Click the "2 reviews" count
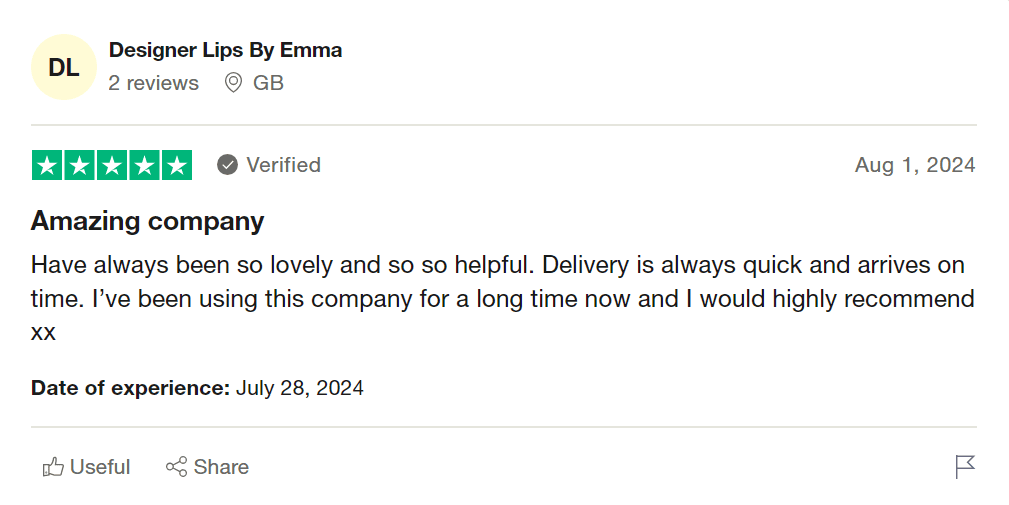The width and height of the screenshot is (1009, 505). point(153,83)
